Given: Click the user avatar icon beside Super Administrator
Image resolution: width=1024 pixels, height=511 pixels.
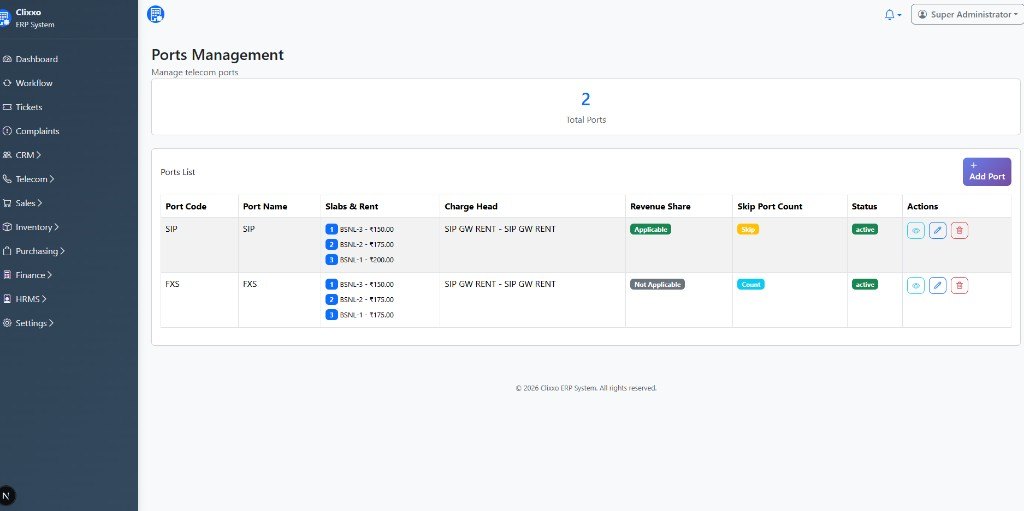Looking at the screenshot, I should point(922,14).
